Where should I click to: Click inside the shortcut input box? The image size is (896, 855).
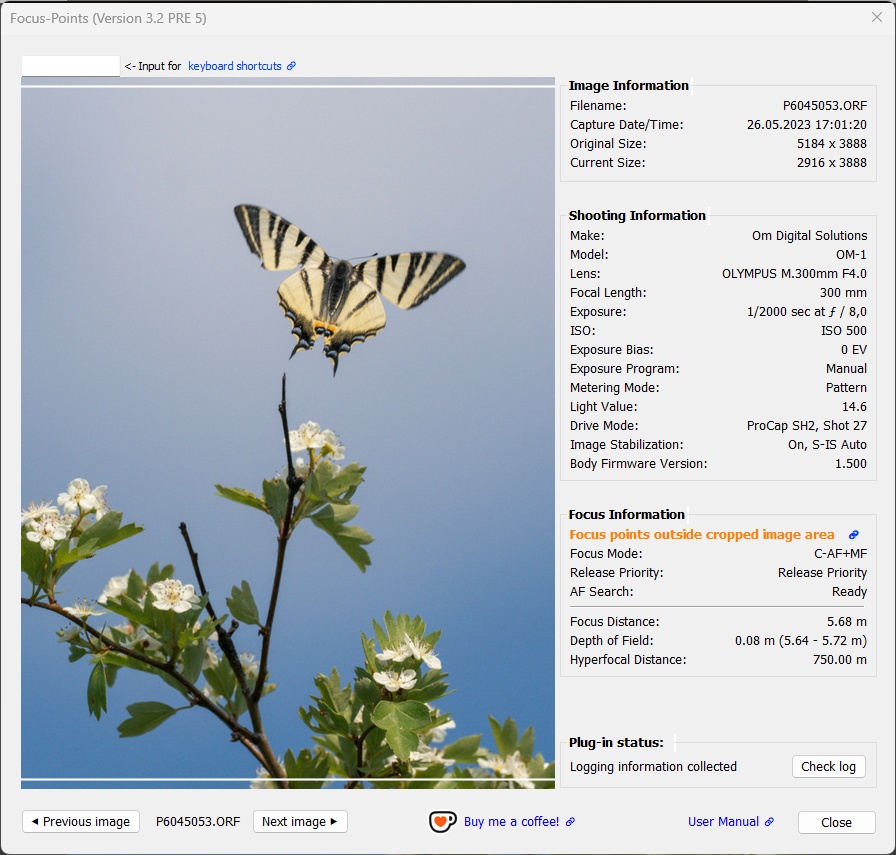(x=70, y=65)
